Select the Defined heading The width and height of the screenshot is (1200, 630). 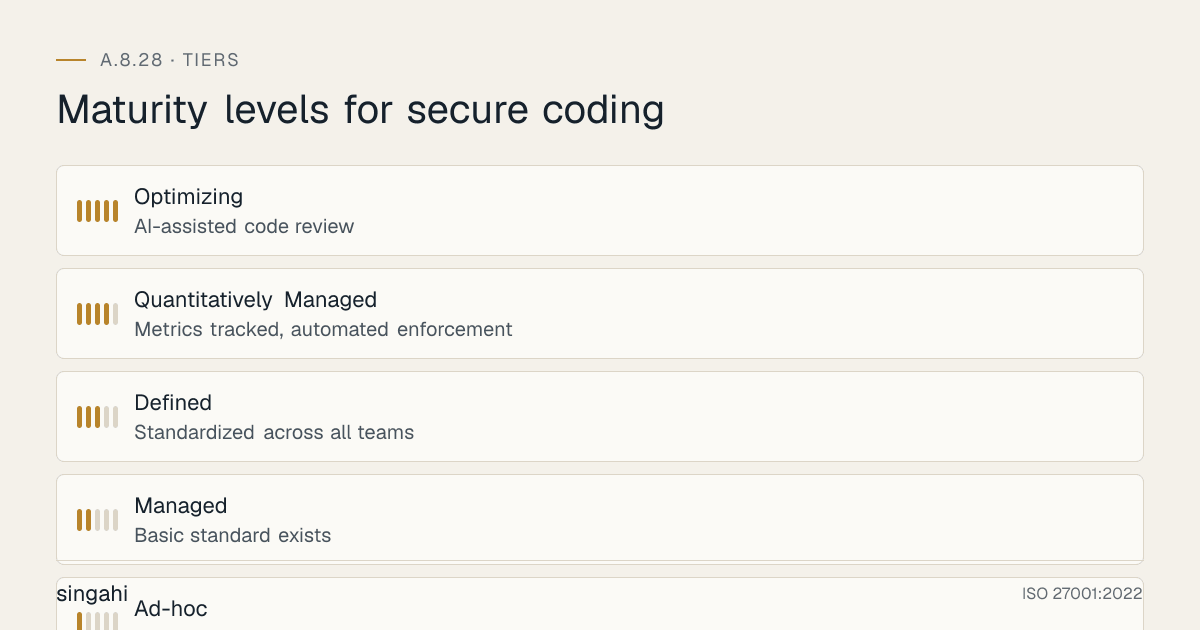tap(173, 403)
